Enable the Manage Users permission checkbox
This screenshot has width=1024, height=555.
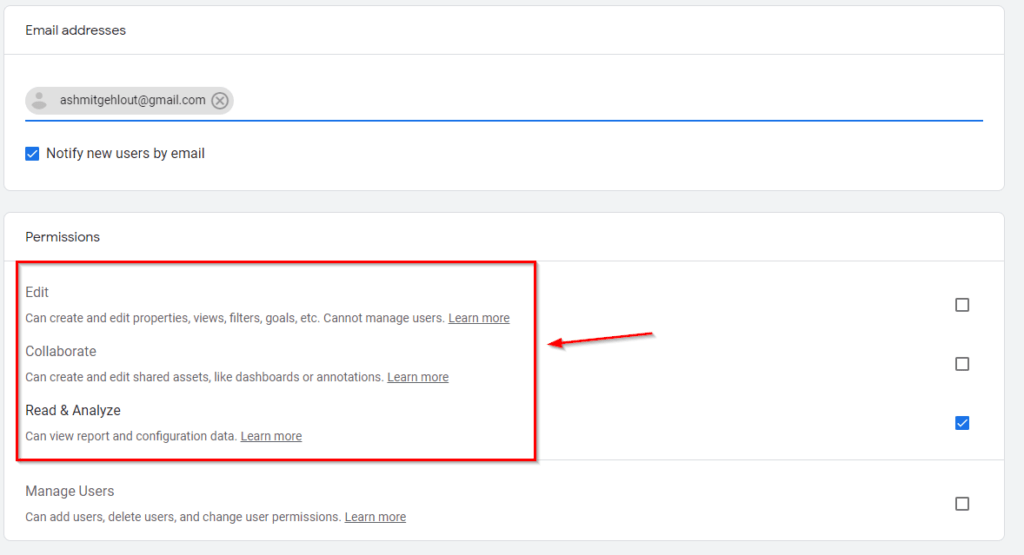click(x=962, y=503)
